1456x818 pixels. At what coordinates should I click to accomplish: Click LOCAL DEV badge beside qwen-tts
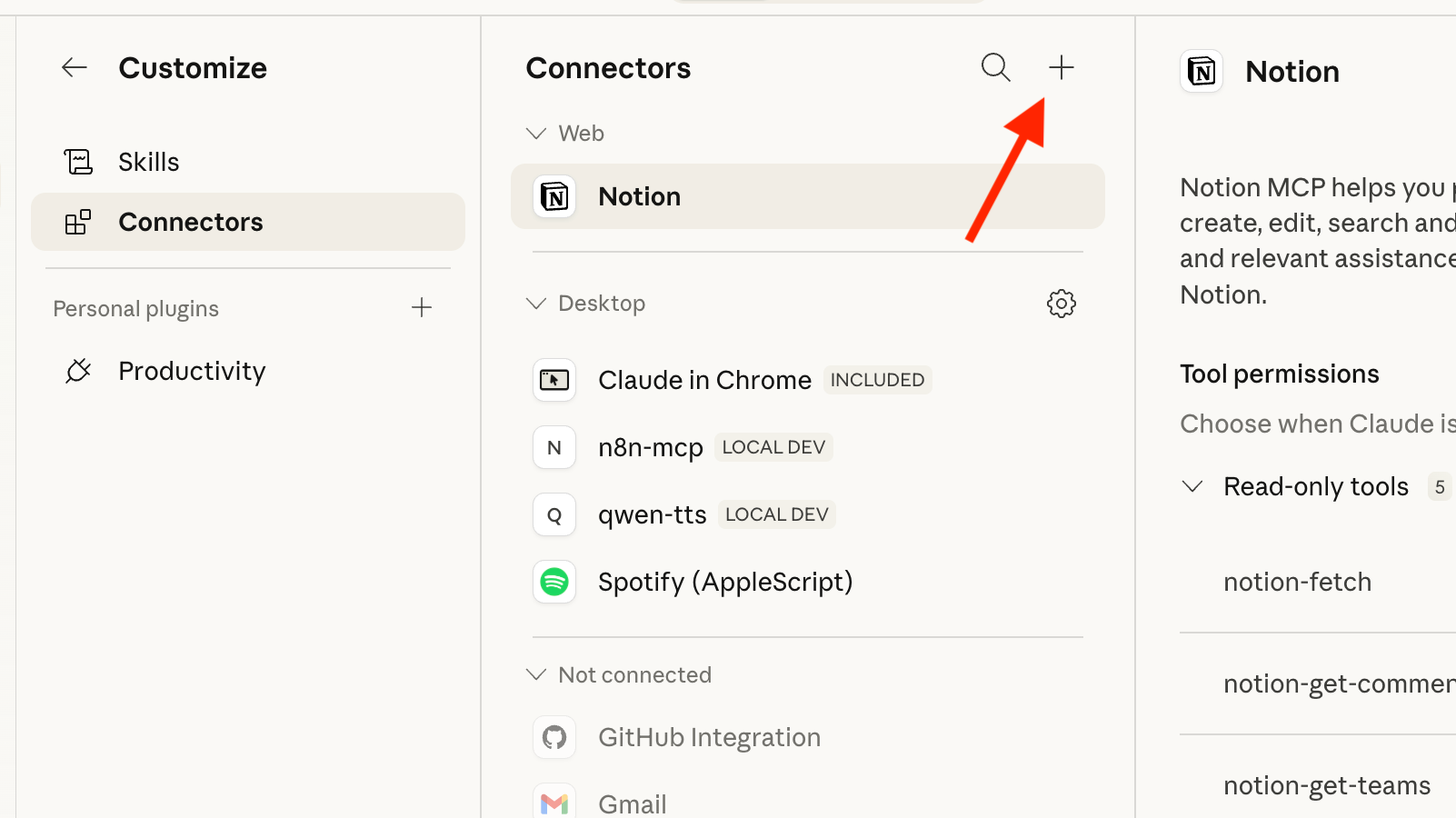pyautogui.click(x=777, y=514)
